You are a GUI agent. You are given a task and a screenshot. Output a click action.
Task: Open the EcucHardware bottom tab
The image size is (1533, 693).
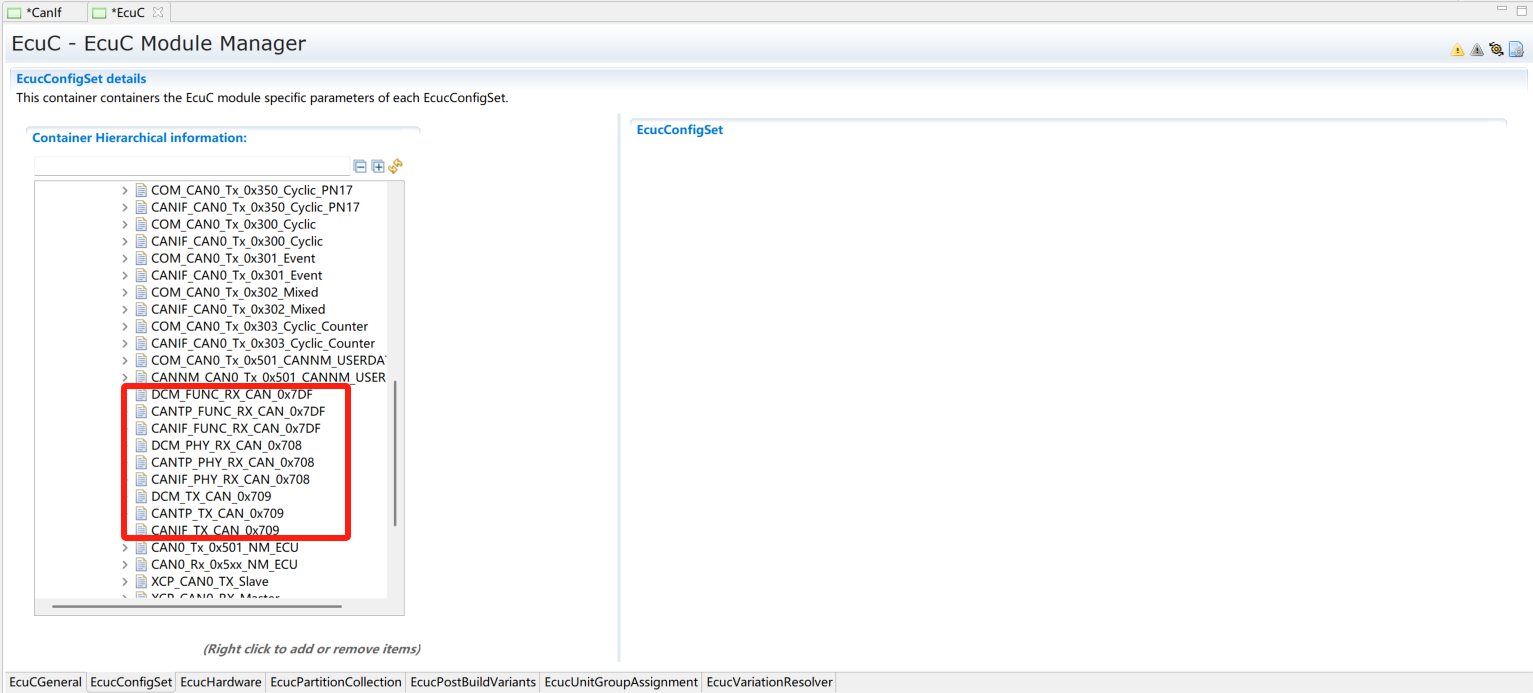[221, 682]
